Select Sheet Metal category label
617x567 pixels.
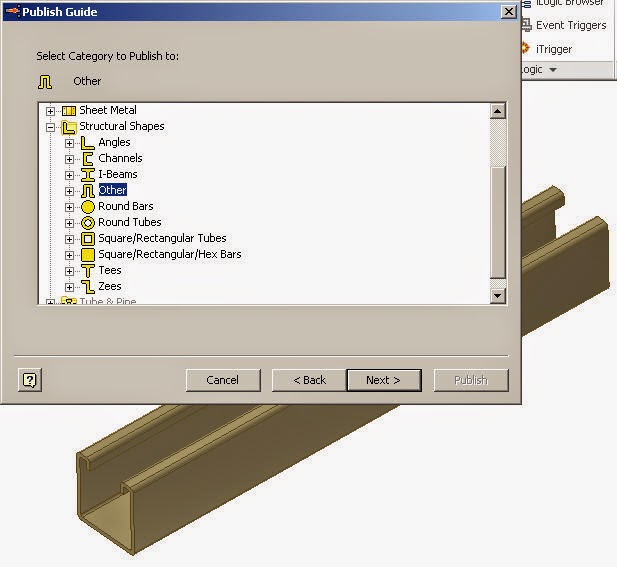pos(108,110)
